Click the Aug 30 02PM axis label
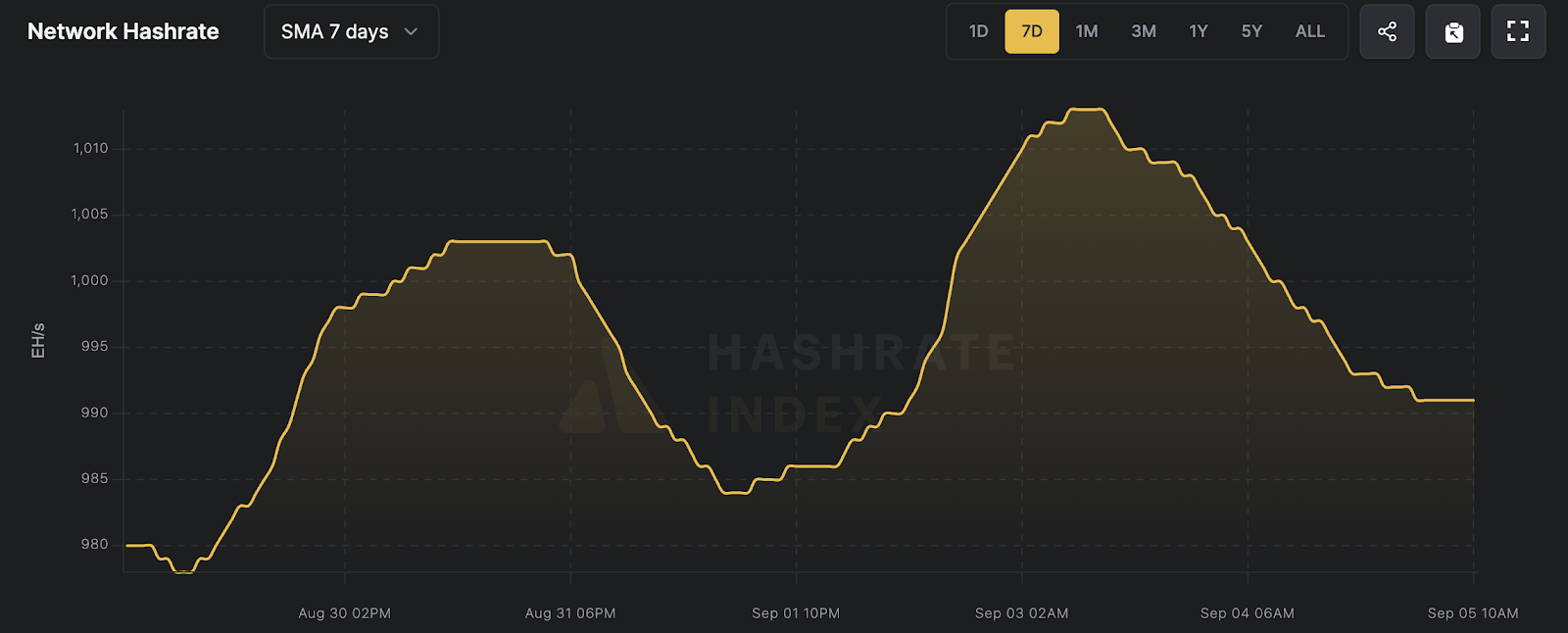Viewport: 1568px width, 633px height. tap(345, 613)
